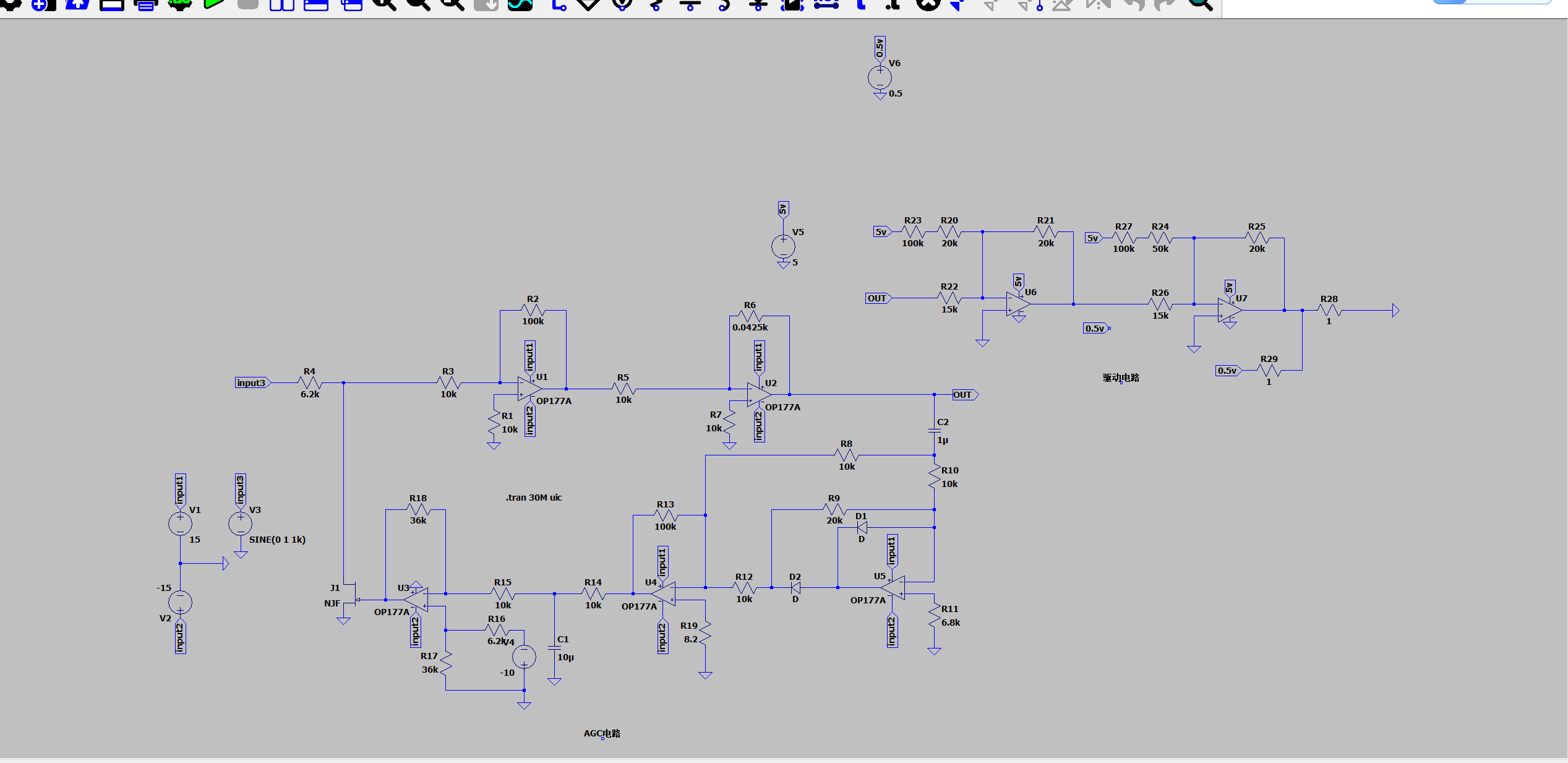Viewport: 1568px width, 763px height.
Task: Click voltage source V6 symbol
Action: click(880, 77)
